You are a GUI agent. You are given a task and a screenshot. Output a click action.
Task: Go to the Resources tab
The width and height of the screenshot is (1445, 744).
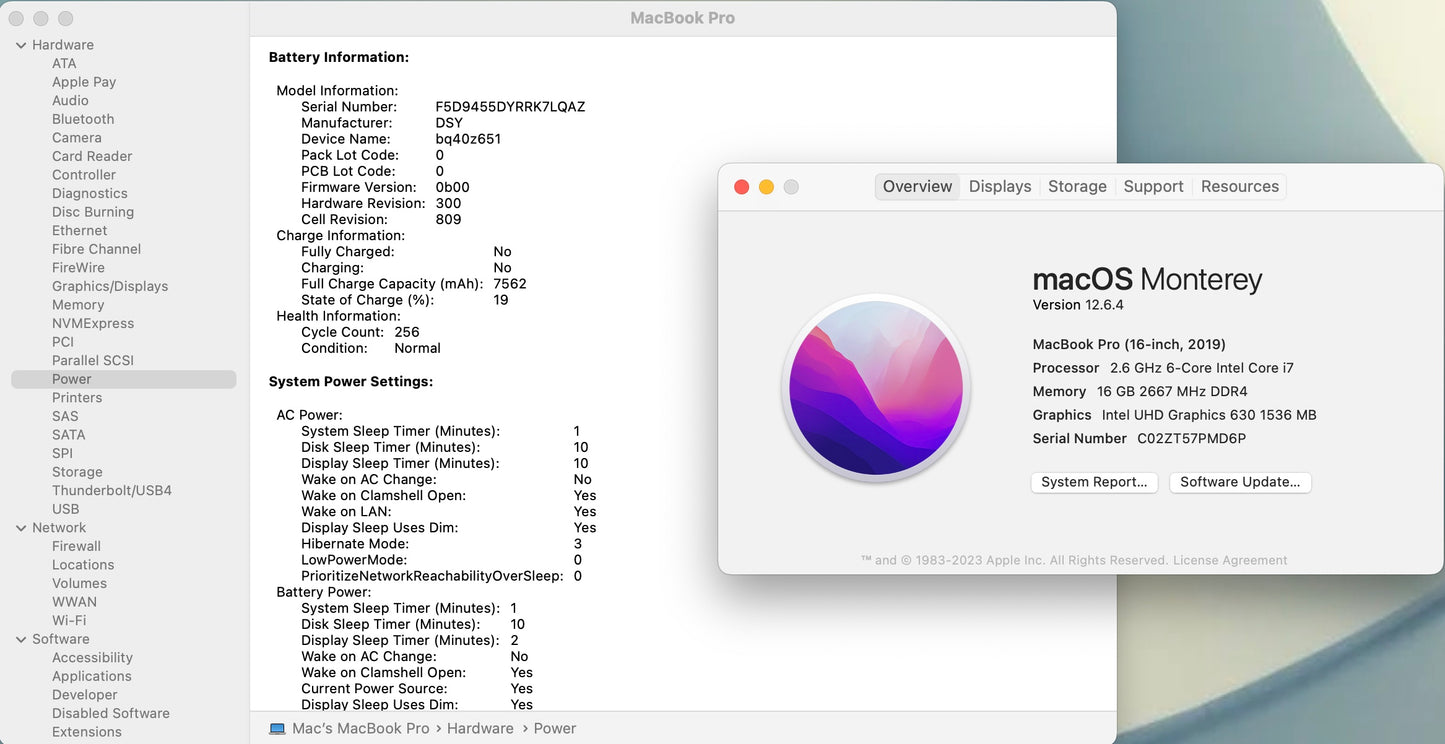pyautogui.click(x=1239, y=187)
